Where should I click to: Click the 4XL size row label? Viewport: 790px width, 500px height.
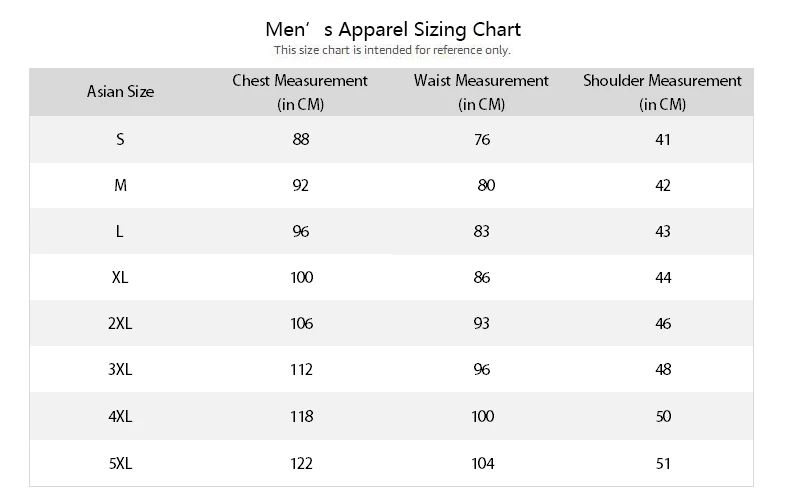coord(120,416)
